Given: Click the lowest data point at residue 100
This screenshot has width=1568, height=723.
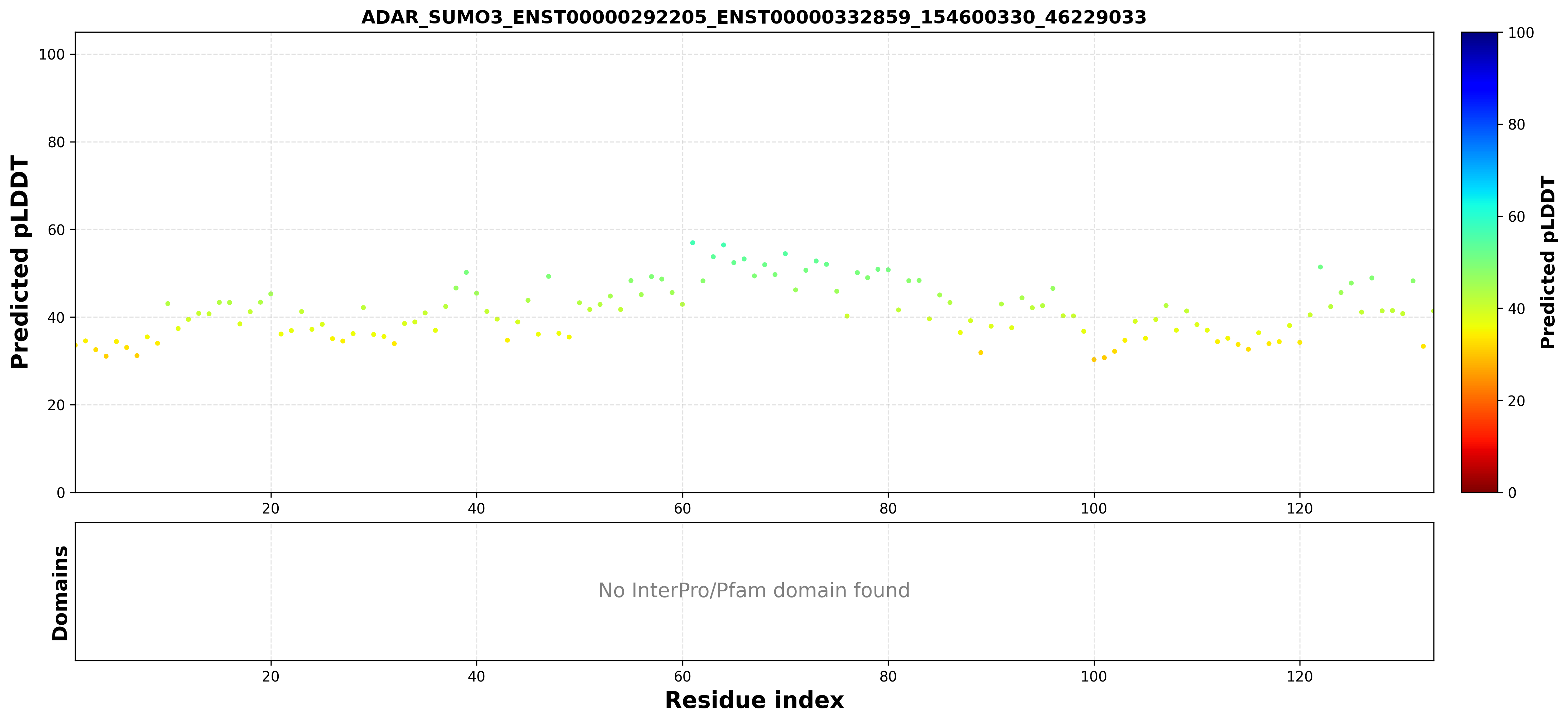Looking at the screenshot, I should click(x=1094, y=359).
